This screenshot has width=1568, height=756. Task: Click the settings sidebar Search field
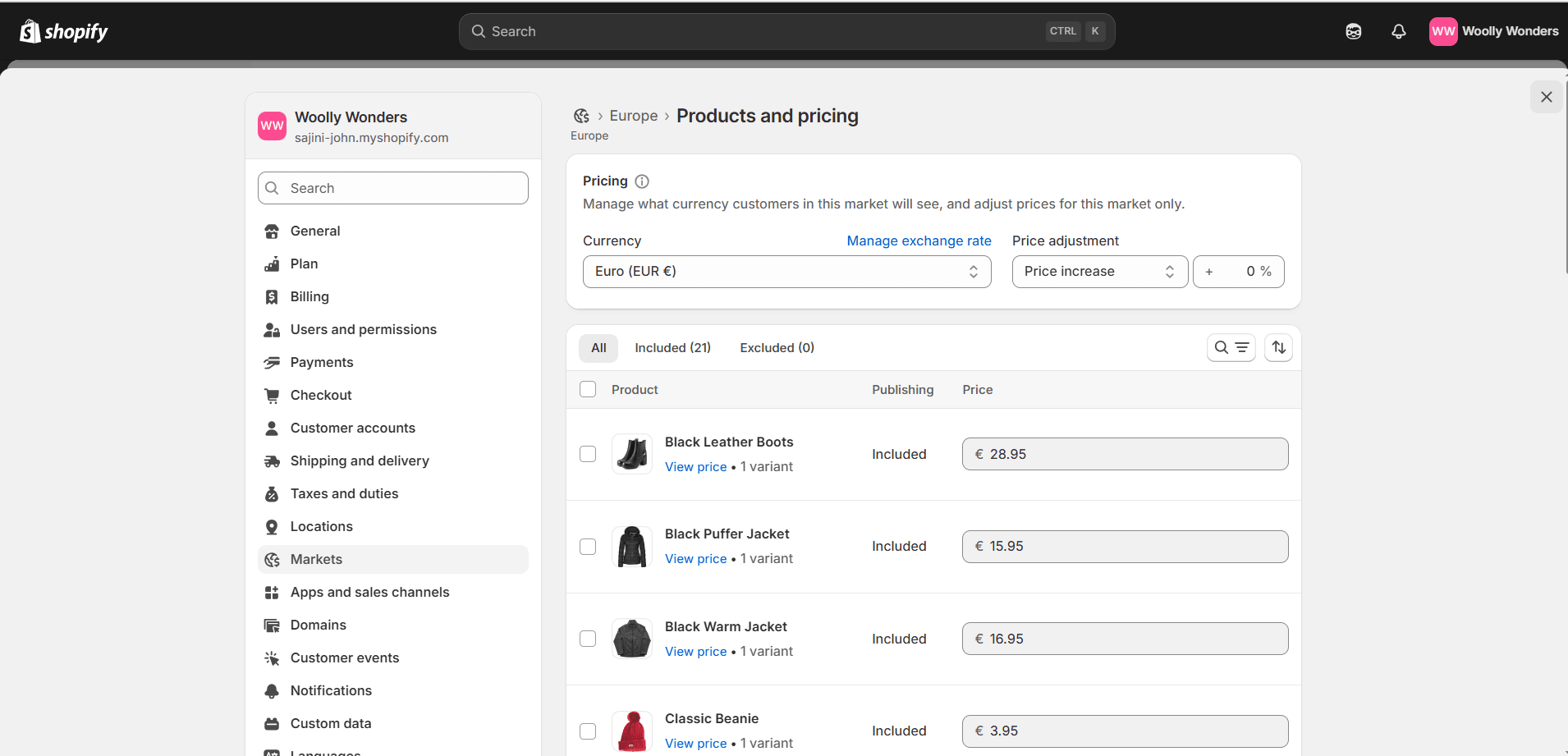[x=393, y=188]
